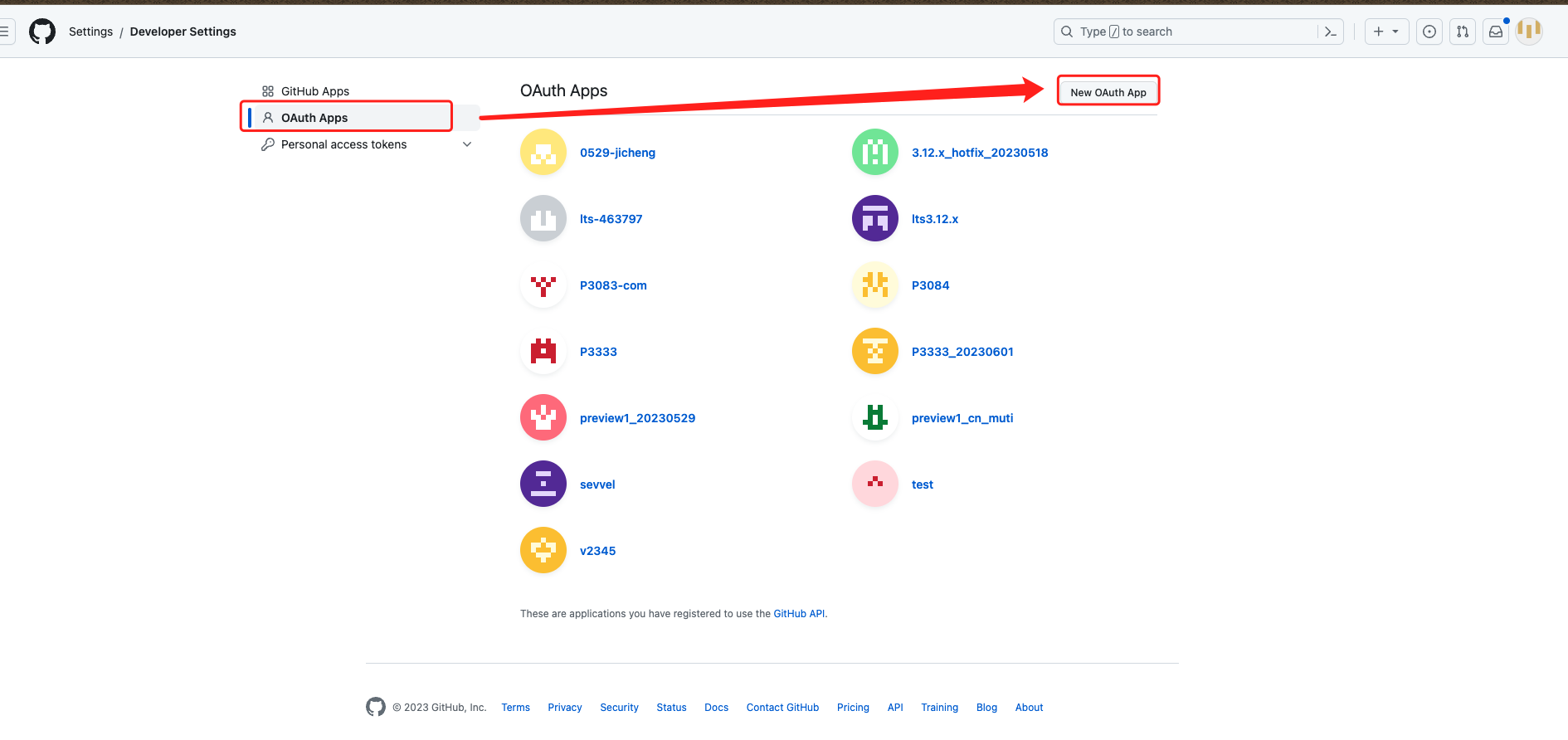Open the 3.12.x_hotfix_20230518 app
This screenshot has width=1568, height=740.
(x=980, y=153)
